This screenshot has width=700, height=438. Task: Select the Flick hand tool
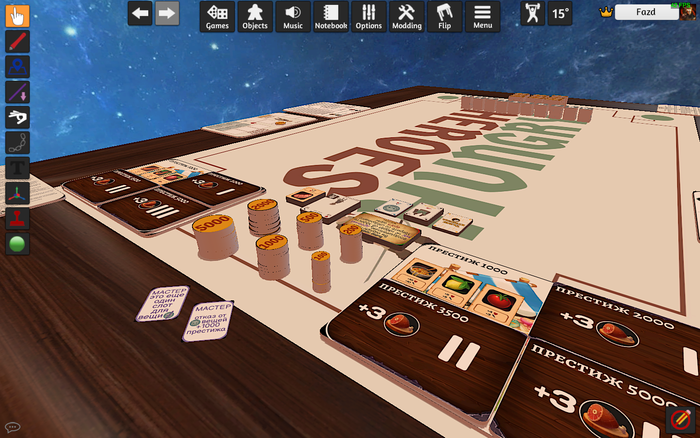(x=17, y=117)
